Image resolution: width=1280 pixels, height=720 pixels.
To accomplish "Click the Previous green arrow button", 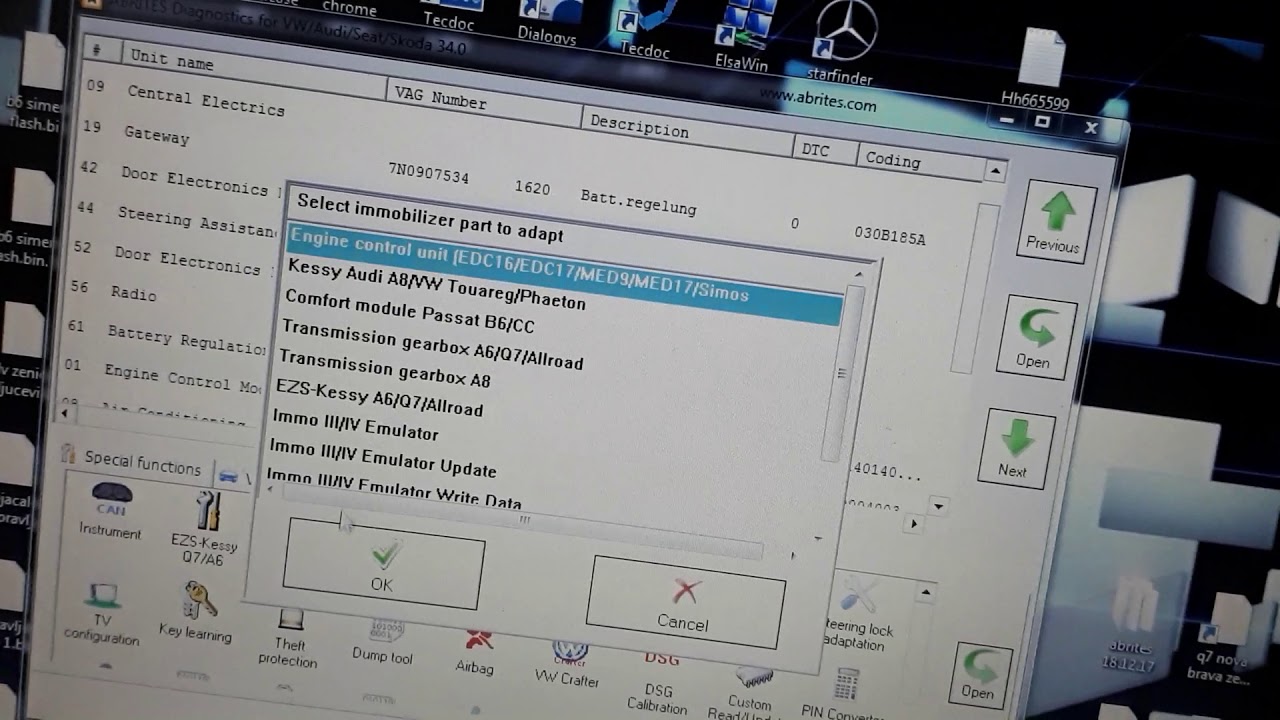I will (x=1055, y=222).
